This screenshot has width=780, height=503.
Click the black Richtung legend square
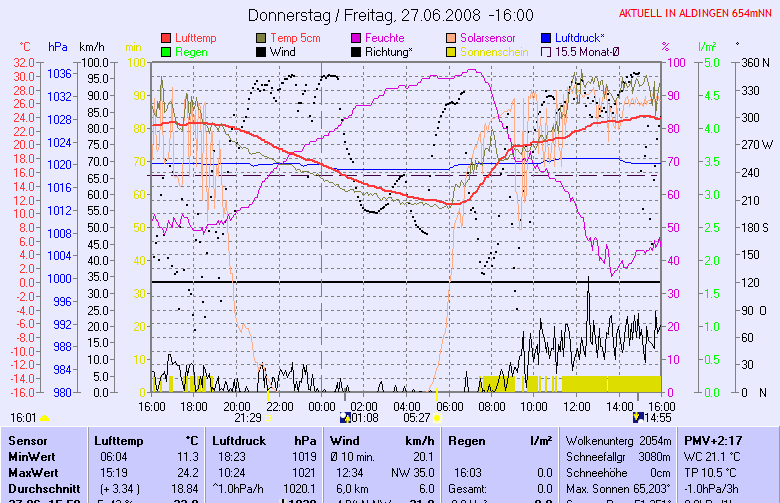point(357,51)
